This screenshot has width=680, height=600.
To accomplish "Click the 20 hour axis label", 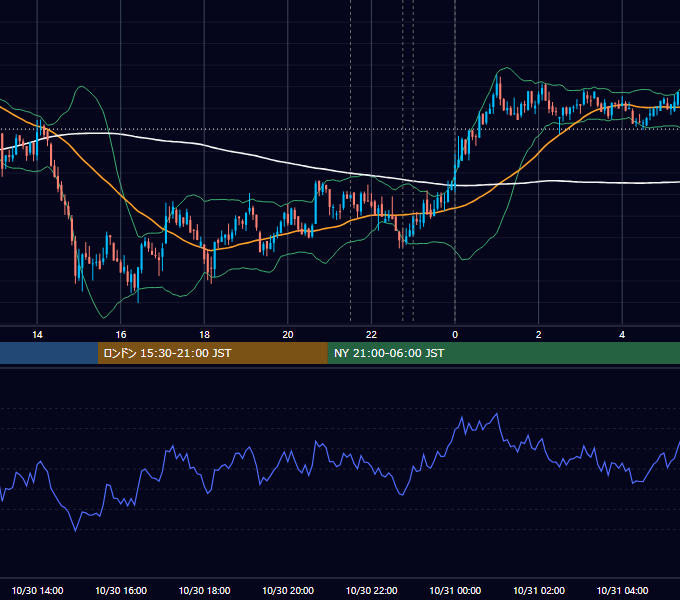I will point(288,335).
